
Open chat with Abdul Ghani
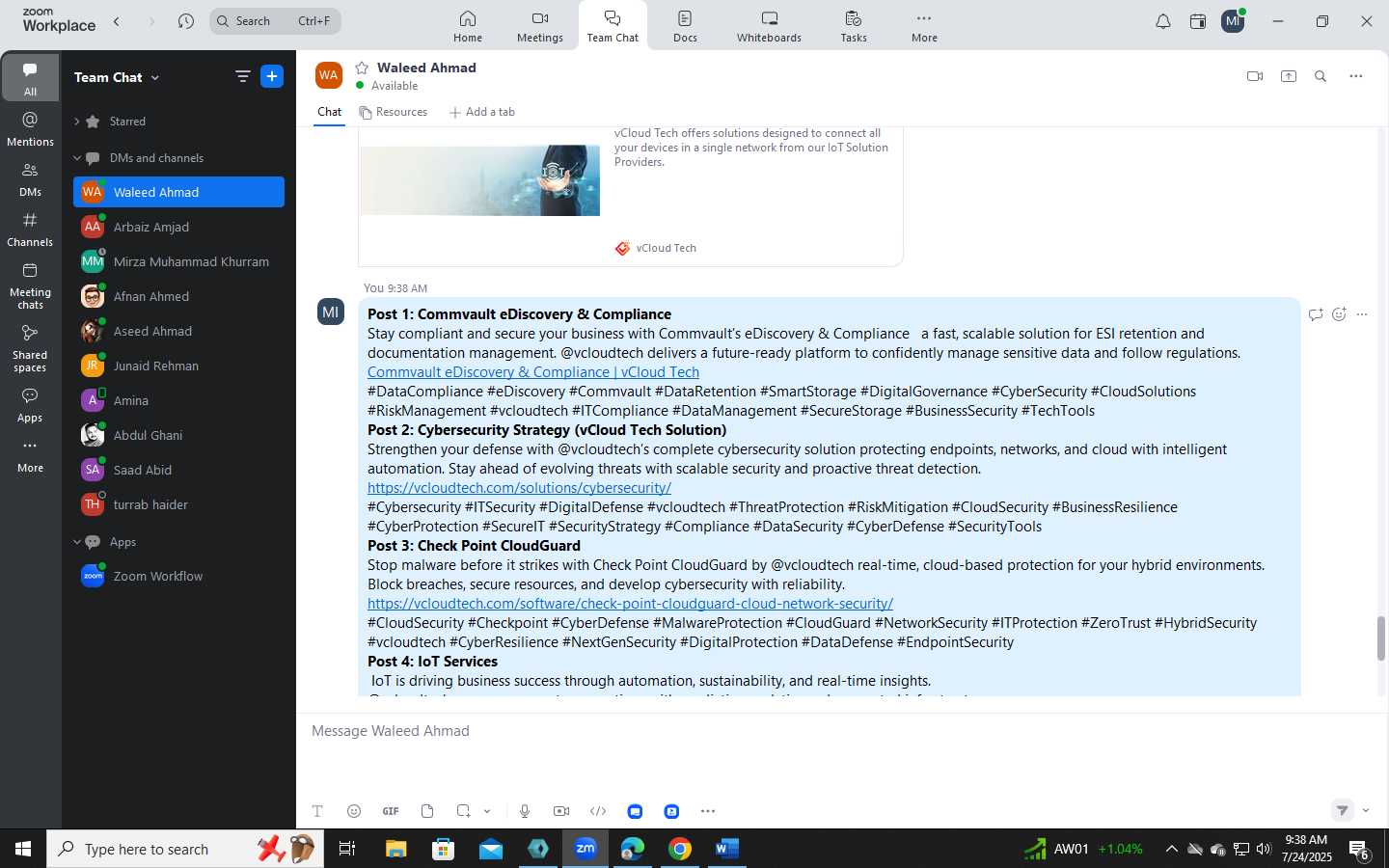click(x=178, y=435)
